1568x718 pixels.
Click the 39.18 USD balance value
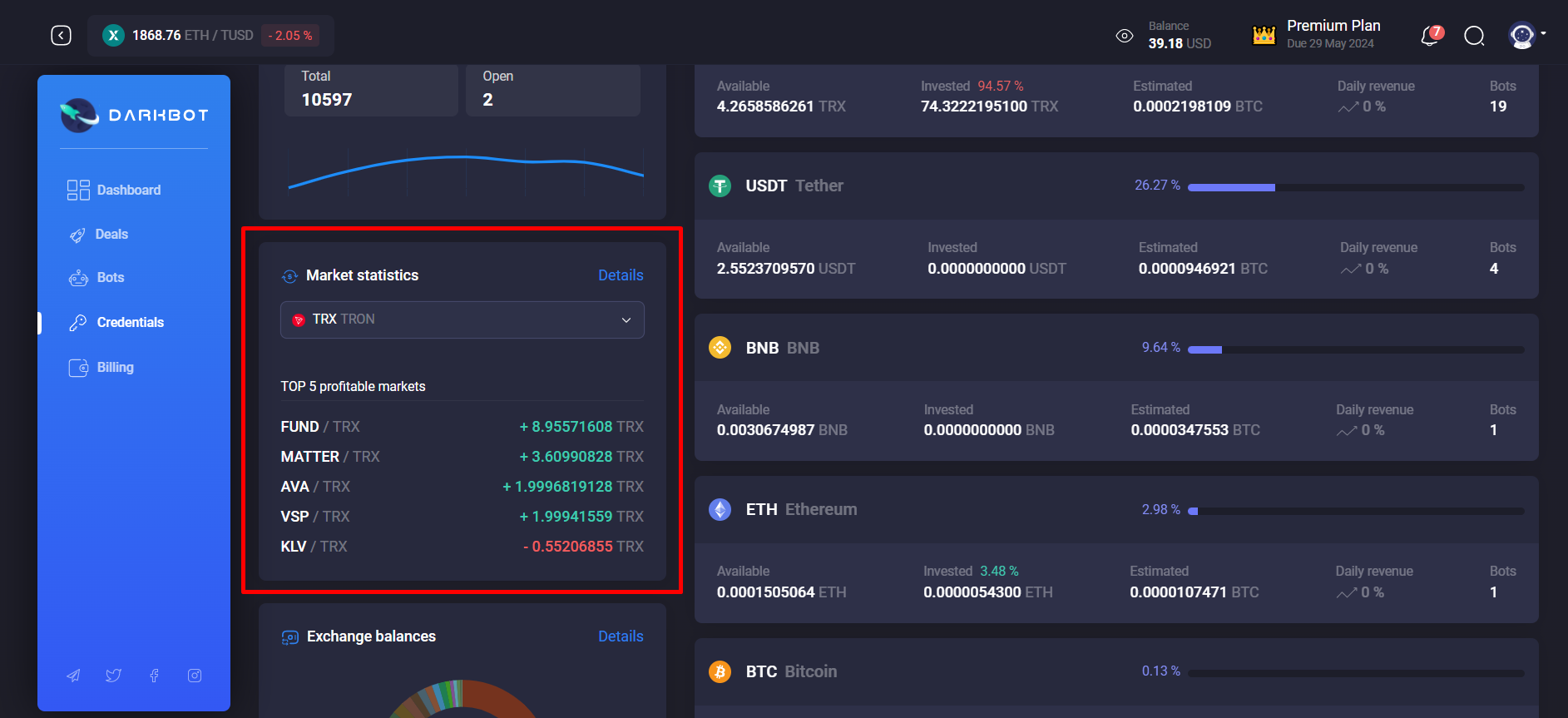pos(1180,43)
